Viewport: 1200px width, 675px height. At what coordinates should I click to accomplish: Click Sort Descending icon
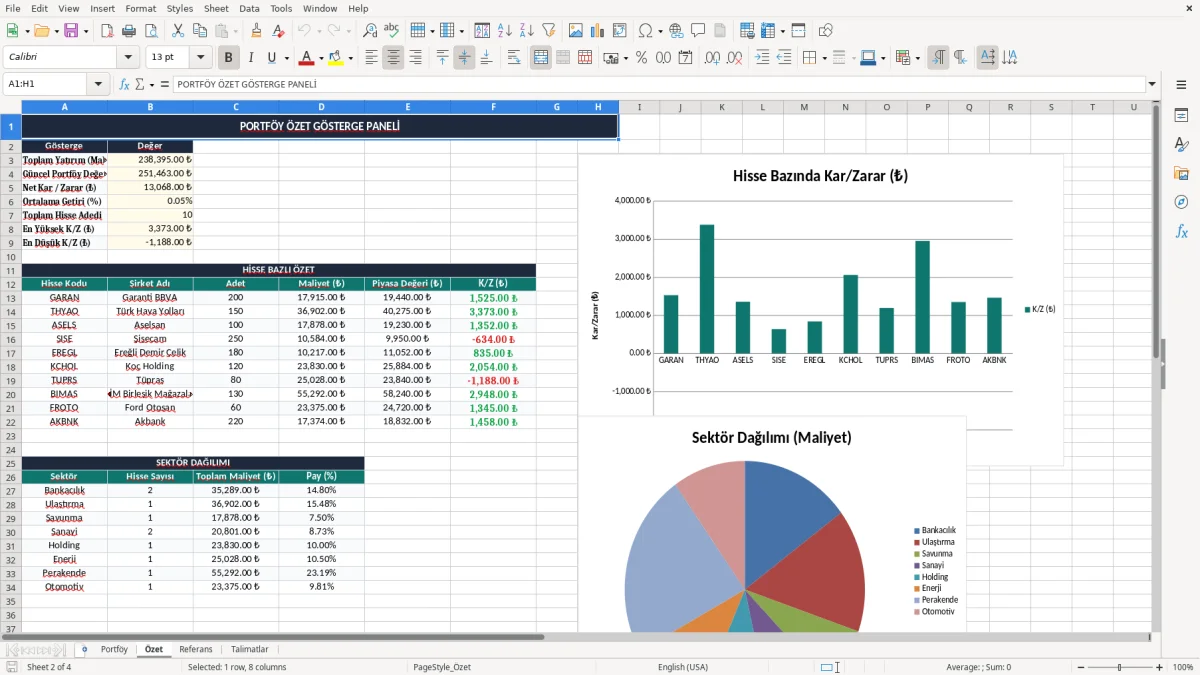tap(526, 31)
